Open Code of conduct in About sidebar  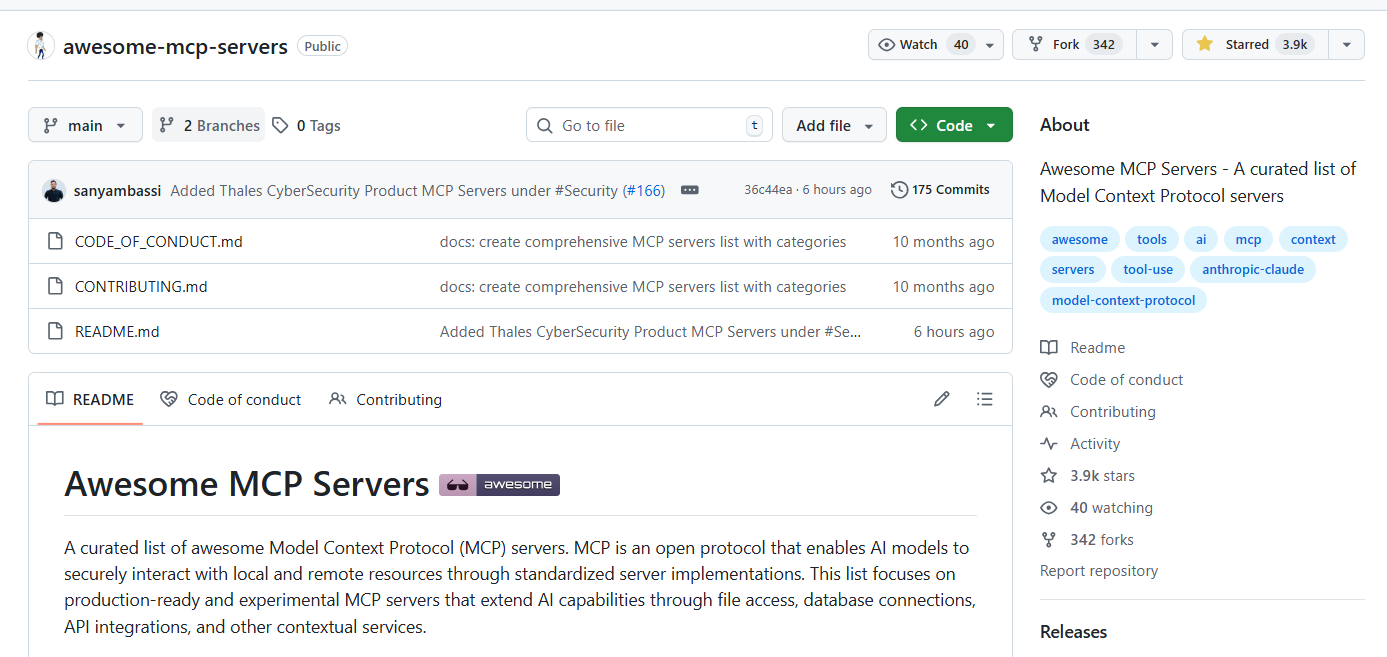coord(1112,379)
